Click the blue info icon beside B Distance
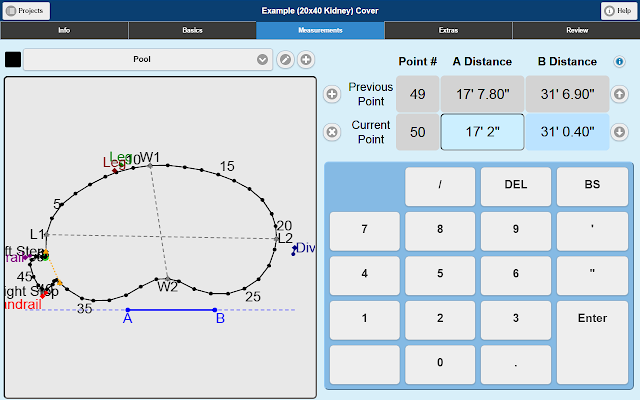 pos(619,62)
